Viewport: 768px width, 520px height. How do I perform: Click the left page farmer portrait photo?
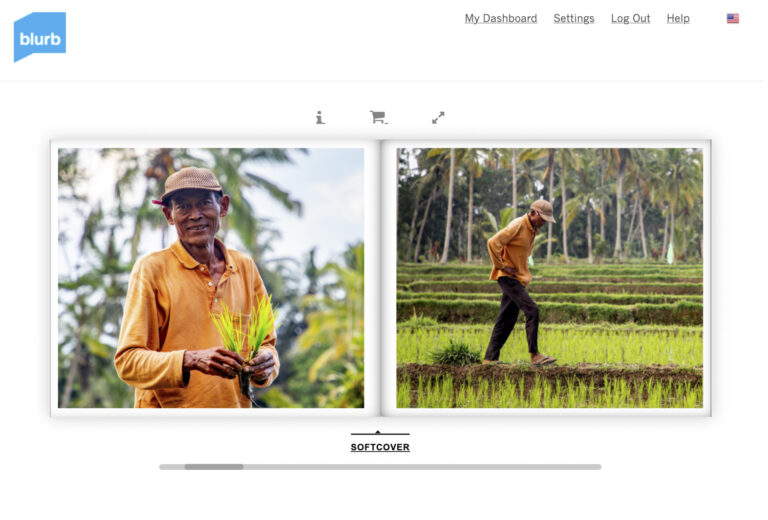(x=211, y=278)
